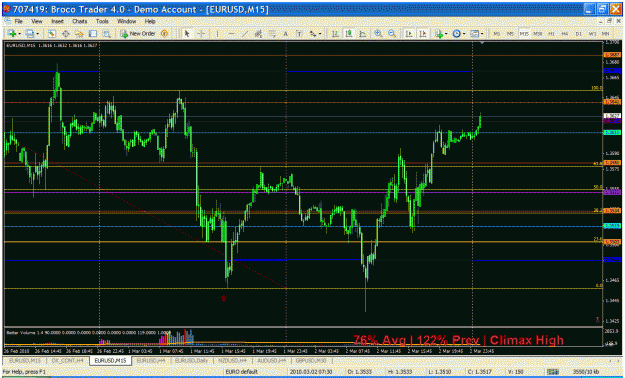Zoom out on the chart
Image resolution: width=625 pixels, height=378 pixels.
point(392,34)
